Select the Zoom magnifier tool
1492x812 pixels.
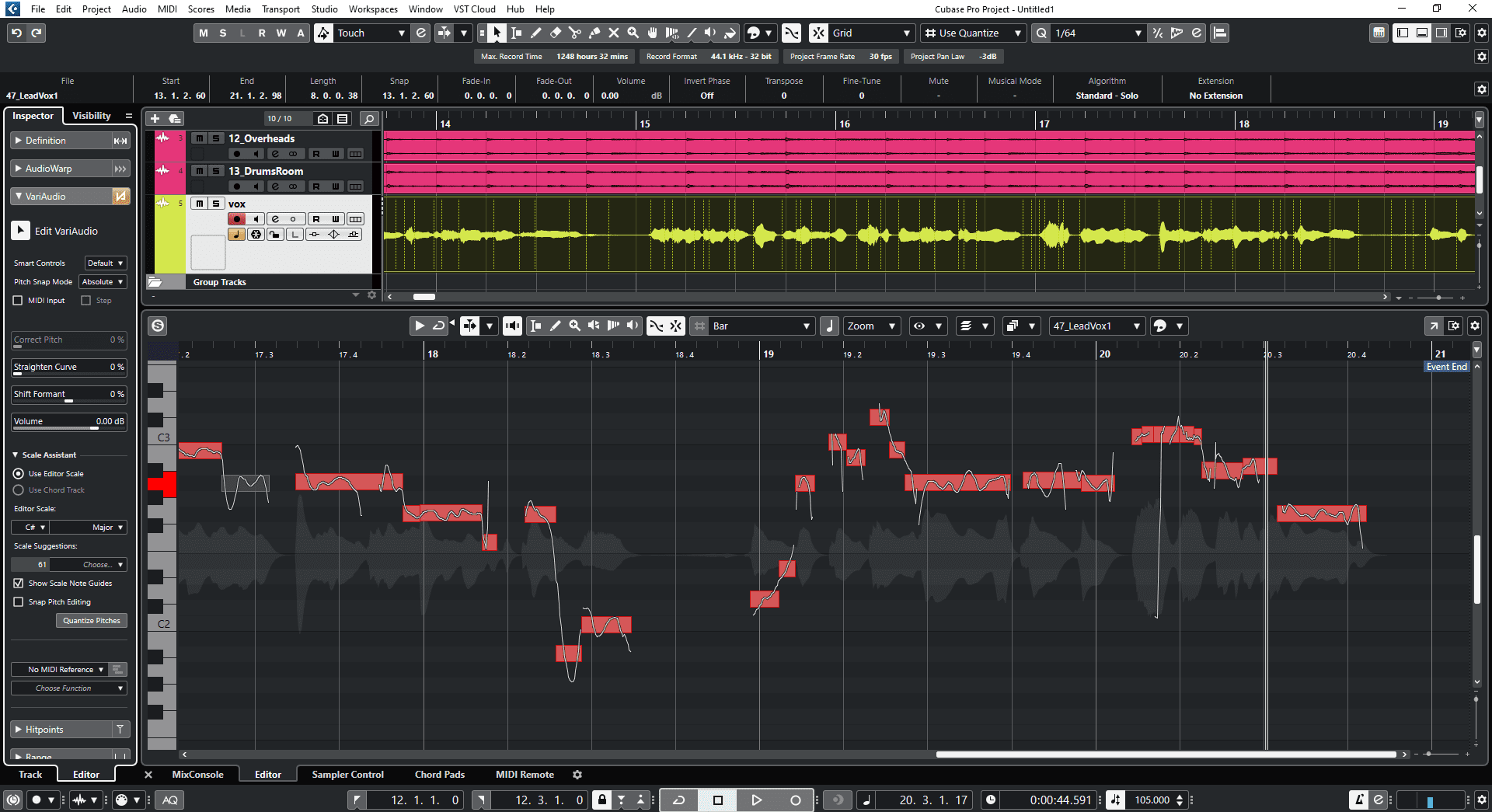633,33
